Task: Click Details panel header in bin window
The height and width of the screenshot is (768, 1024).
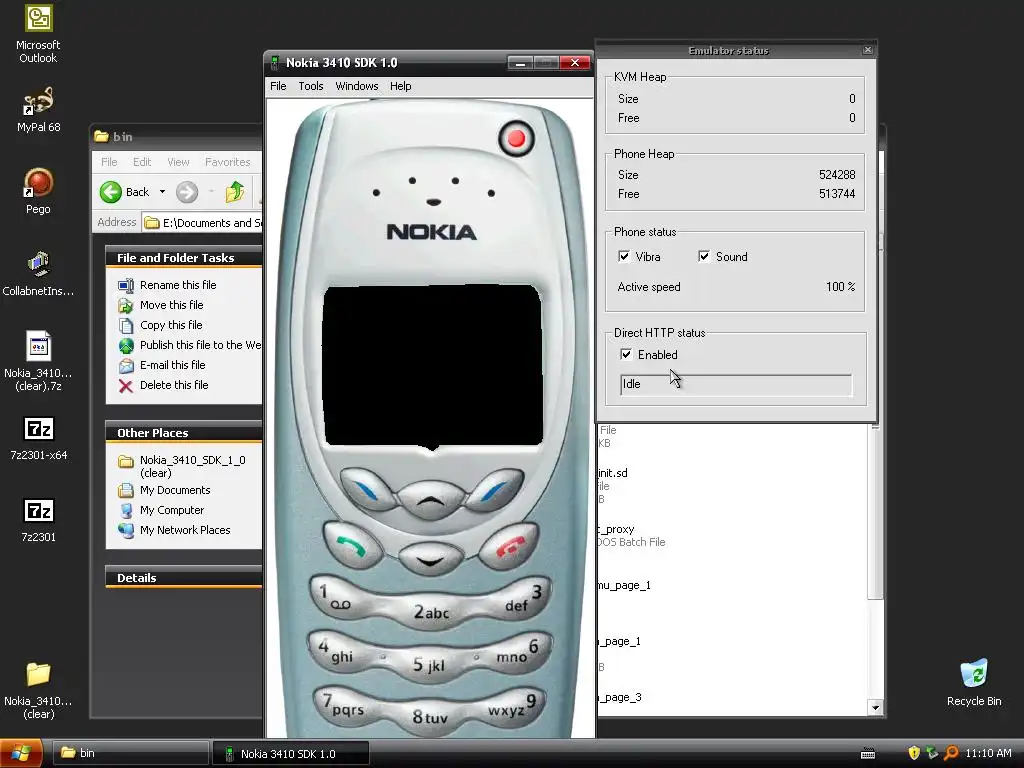Action: [184, 578]
